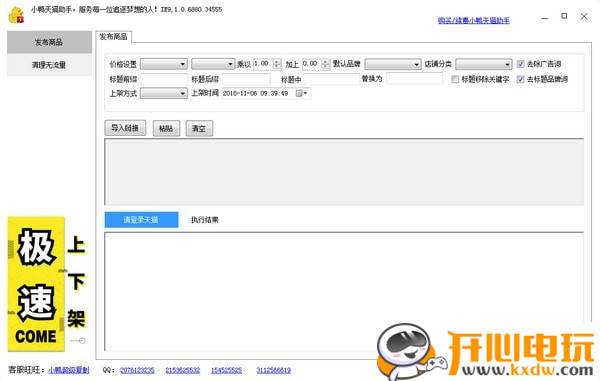
Task: Click the duck app logo icon
Action: pyautogui.click(x=16, y=15)
